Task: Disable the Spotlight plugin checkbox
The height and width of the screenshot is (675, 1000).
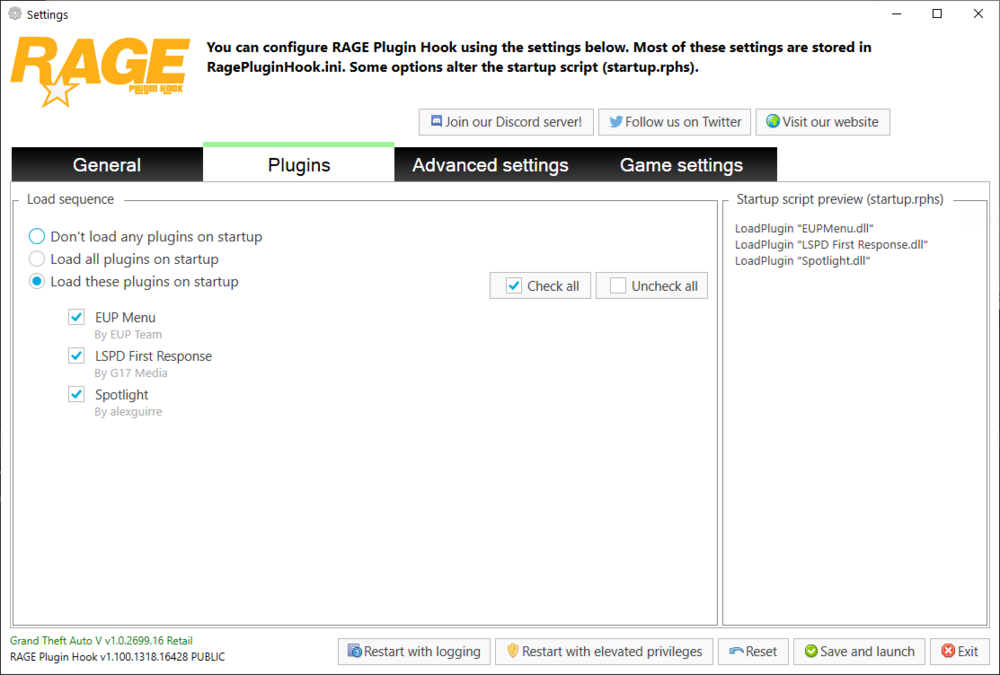Action: pos(77,394)
